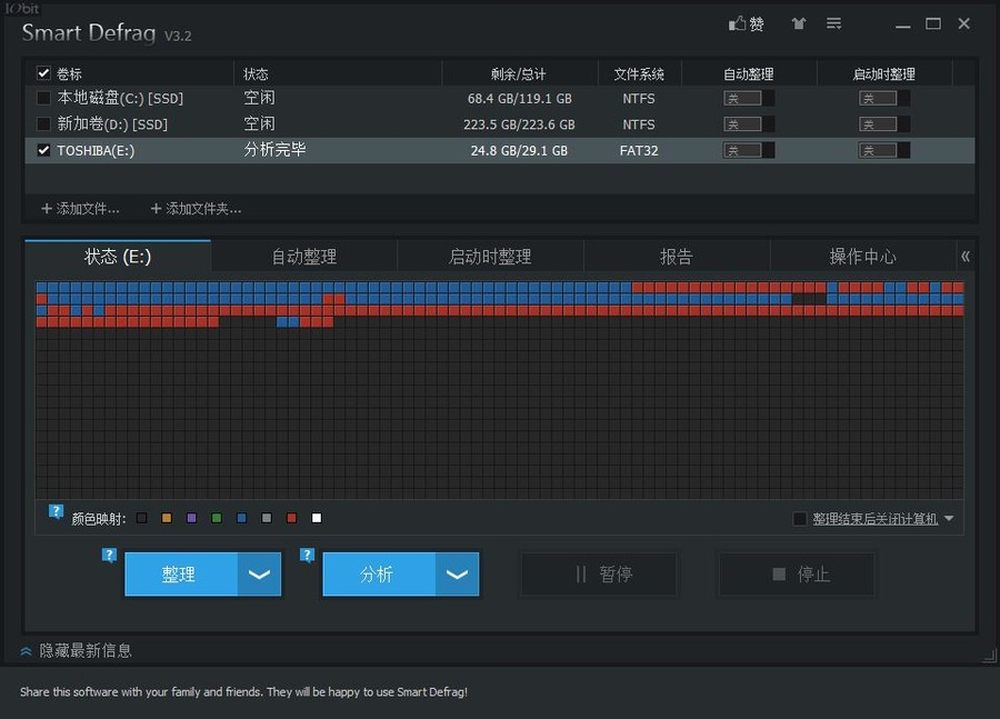This screenshot has height=719, width=1000.
Task: Click the 68.4 GB/119.1 GB size cell
Action: pos(520,98)
